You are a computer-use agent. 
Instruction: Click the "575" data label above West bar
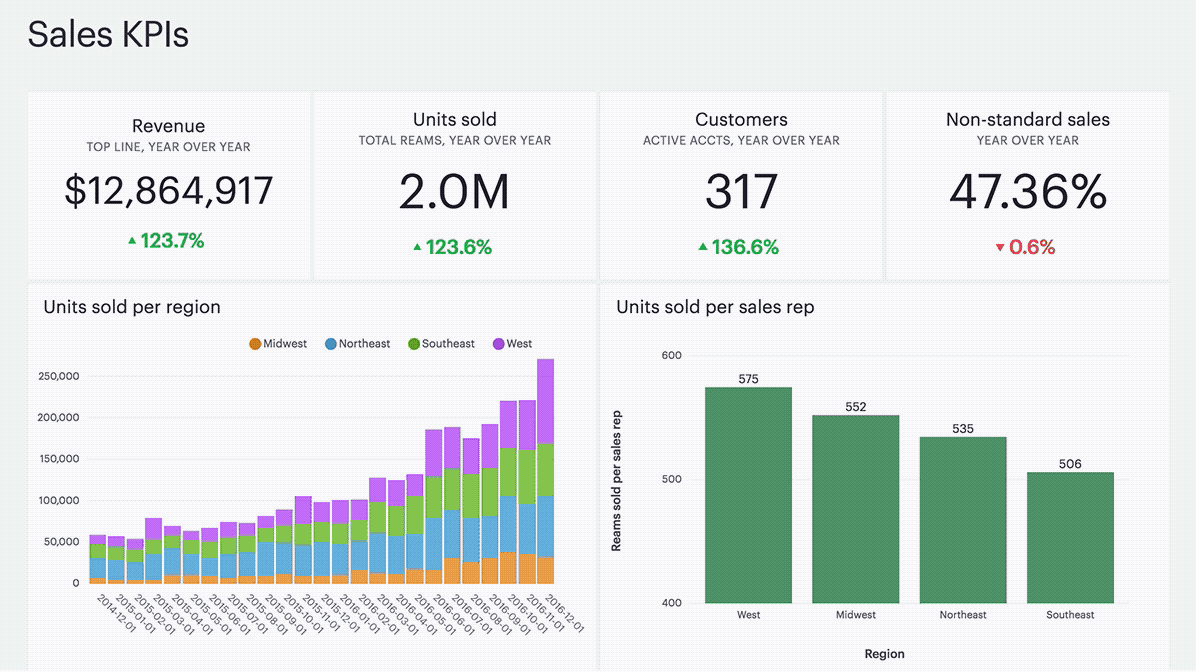coord(748,379)
